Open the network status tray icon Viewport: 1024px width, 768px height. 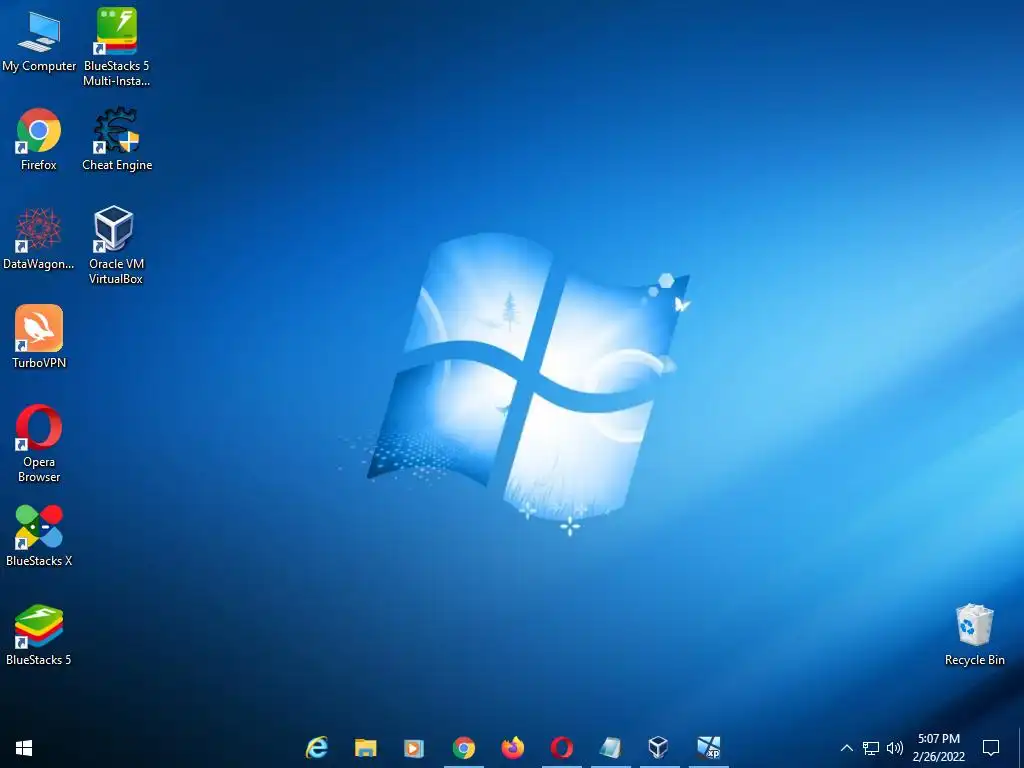(x=871, y=748)
